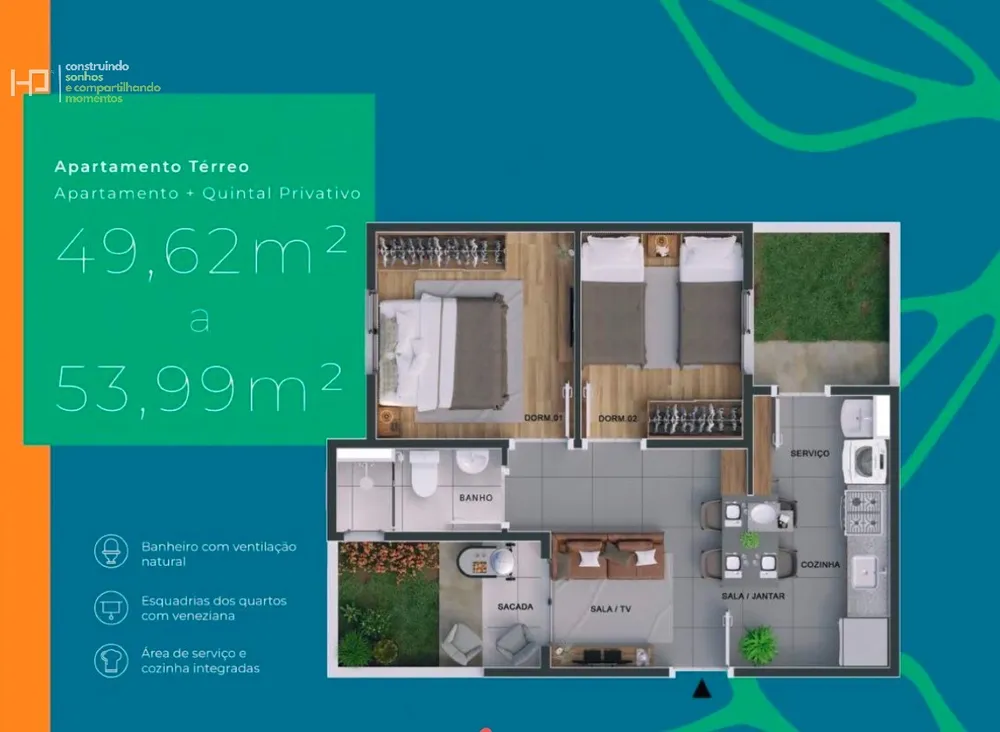Screen dimensions: 1000x732
Task: Click the stove burners in the kitchen
Action: coord(863,511)
